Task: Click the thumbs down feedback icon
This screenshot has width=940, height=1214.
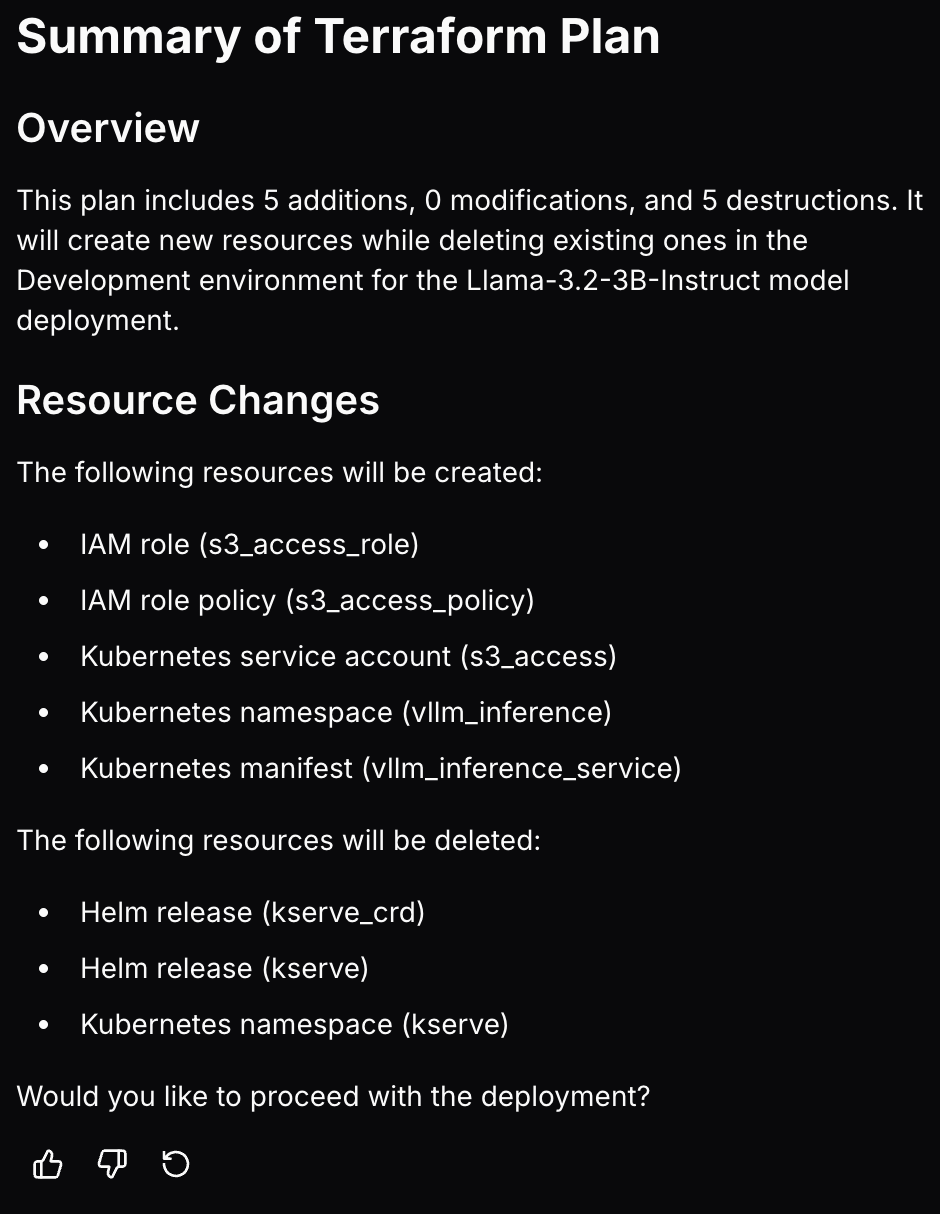Action: pyautogui.click(x=112, y=1164)
